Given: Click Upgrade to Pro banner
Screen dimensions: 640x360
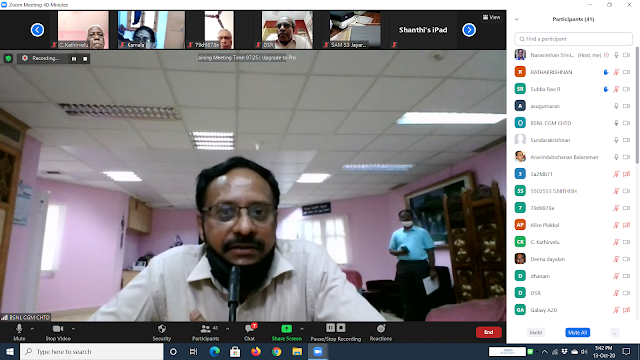Looking at the screenshot, I should 279,58.
